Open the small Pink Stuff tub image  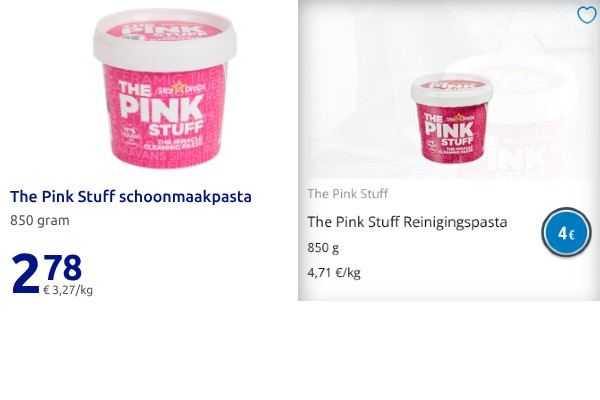point(452,119)
